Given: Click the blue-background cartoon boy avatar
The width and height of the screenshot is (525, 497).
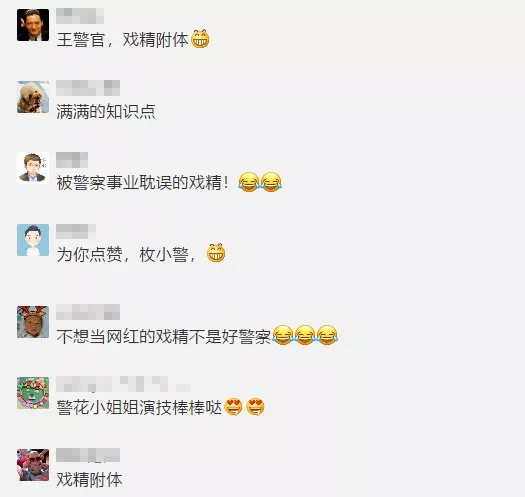Looking at the screenshot, I should tap(33, 240).
